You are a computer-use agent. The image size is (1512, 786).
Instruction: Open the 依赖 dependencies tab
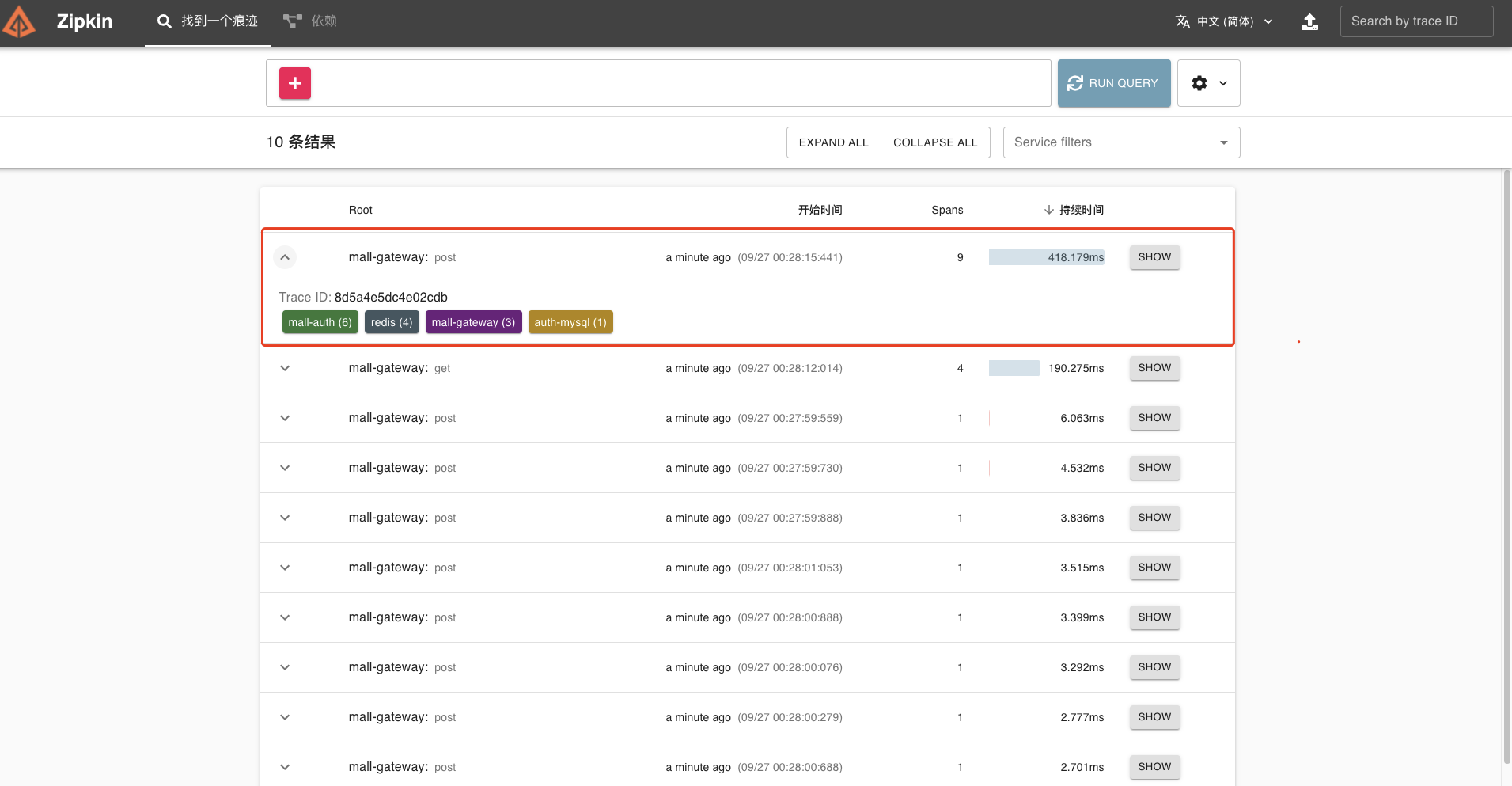pyautogui.click(x=310, y=21)
